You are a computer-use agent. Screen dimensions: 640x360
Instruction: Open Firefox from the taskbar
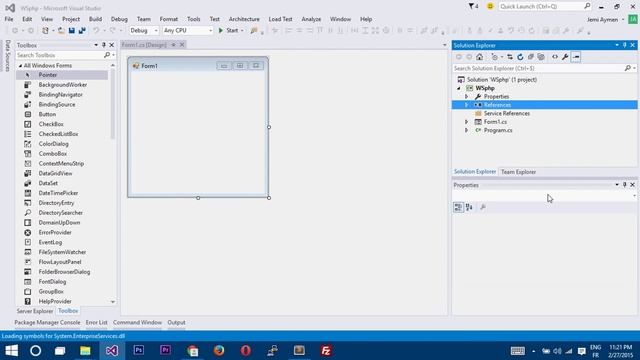(219, 350)
